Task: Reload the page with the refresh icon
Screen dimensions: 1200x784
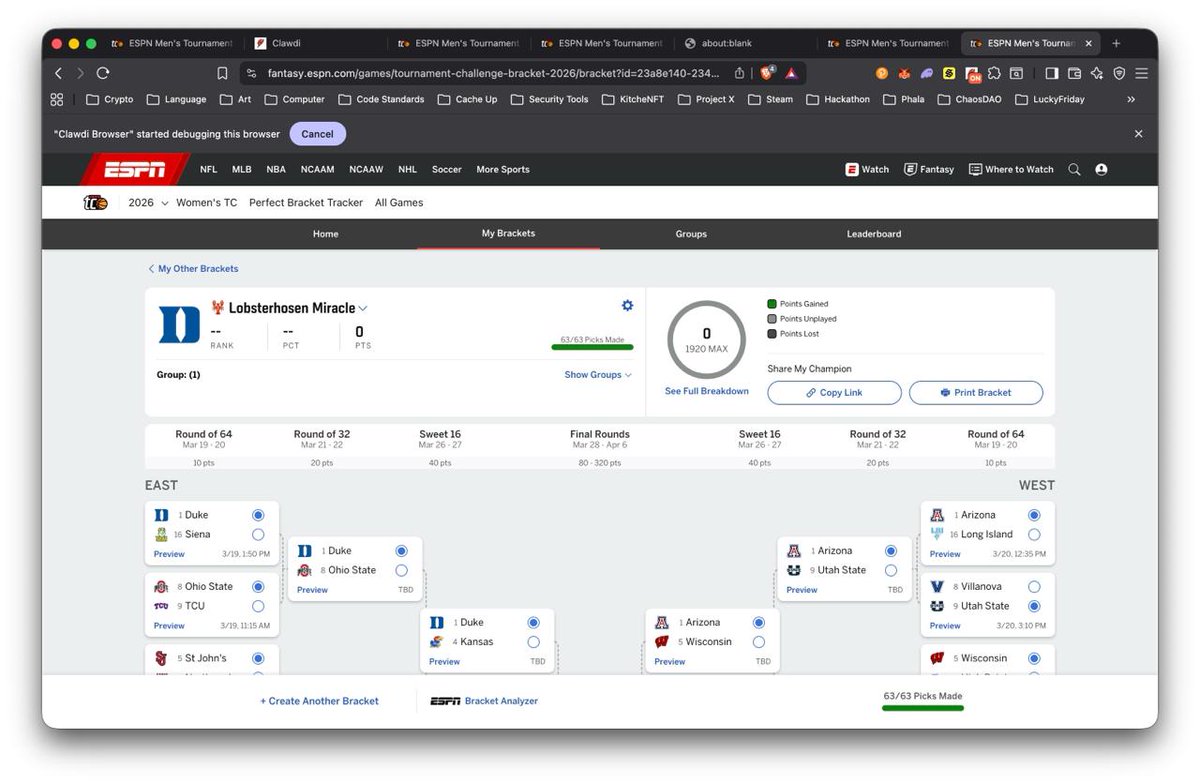Action: coord(103,73)
